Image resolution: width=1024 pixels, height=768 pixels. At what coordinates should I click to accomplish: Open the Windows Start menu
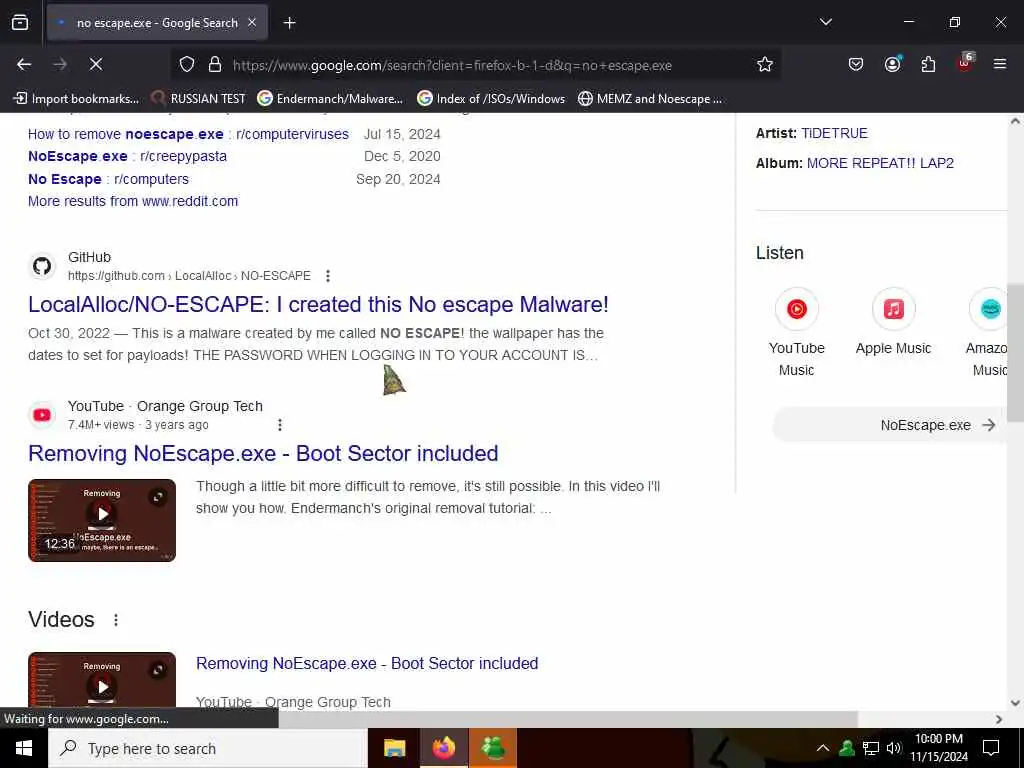click(x=24, y=748)
